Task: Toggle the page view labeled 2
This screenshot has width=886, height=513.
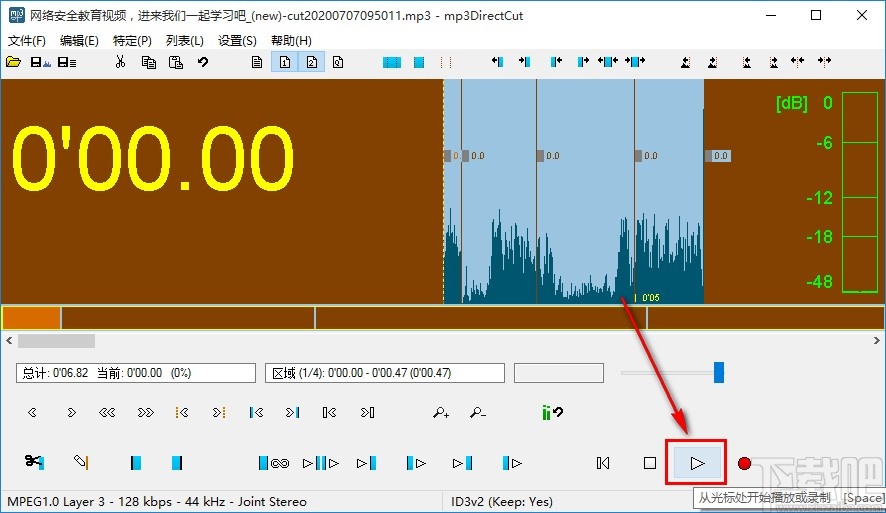Action: (312, 62)
